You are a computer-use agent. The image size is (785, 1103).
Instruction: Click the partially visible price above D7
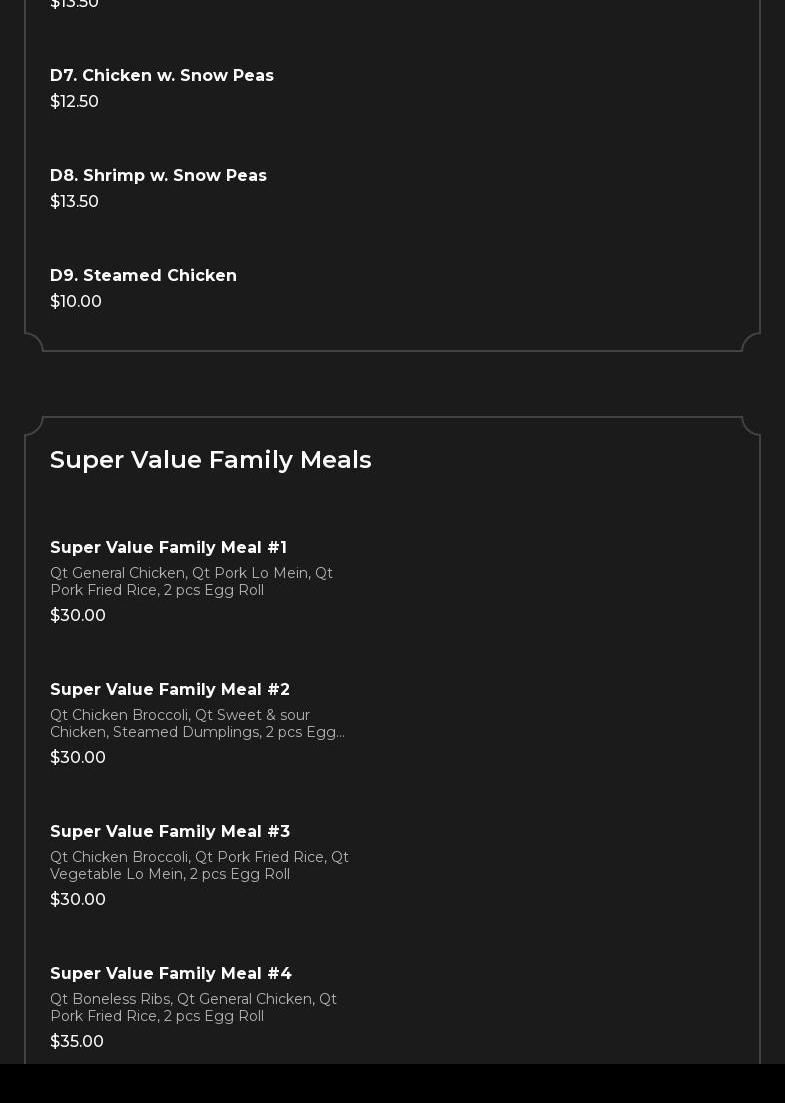tap(75, 4)
